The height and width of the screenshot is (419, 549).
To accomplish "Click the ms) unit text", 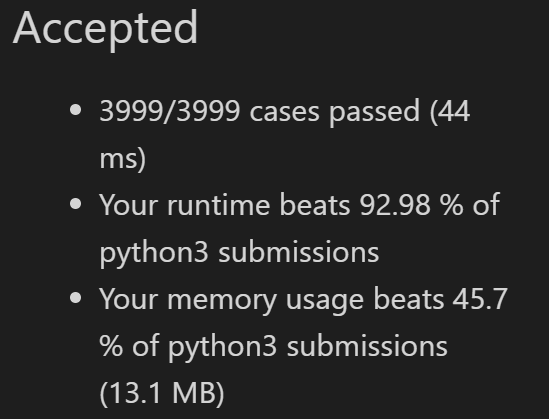I will 123,159.
